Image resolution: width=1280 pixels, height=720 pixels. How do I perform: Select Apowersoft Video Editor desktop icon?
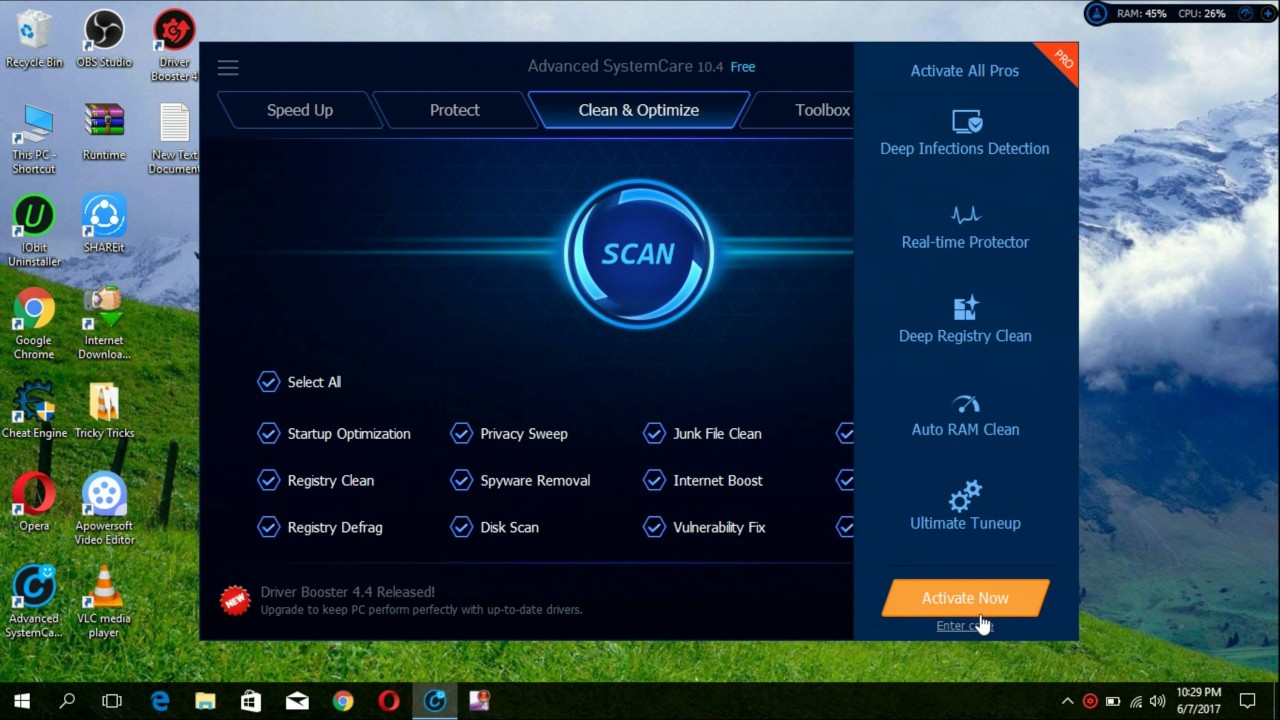pyautogui.click(x=104, y=510)
